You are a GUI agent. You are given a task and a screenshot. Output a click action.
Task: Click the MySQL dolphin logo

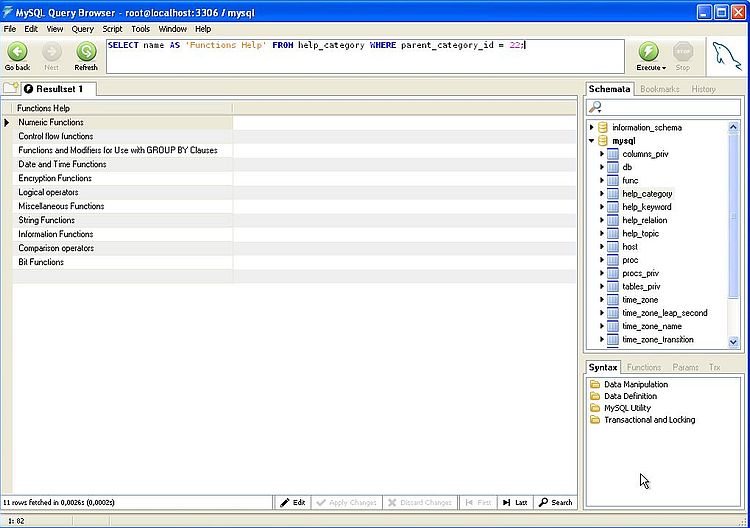click(x=727, y=56)
